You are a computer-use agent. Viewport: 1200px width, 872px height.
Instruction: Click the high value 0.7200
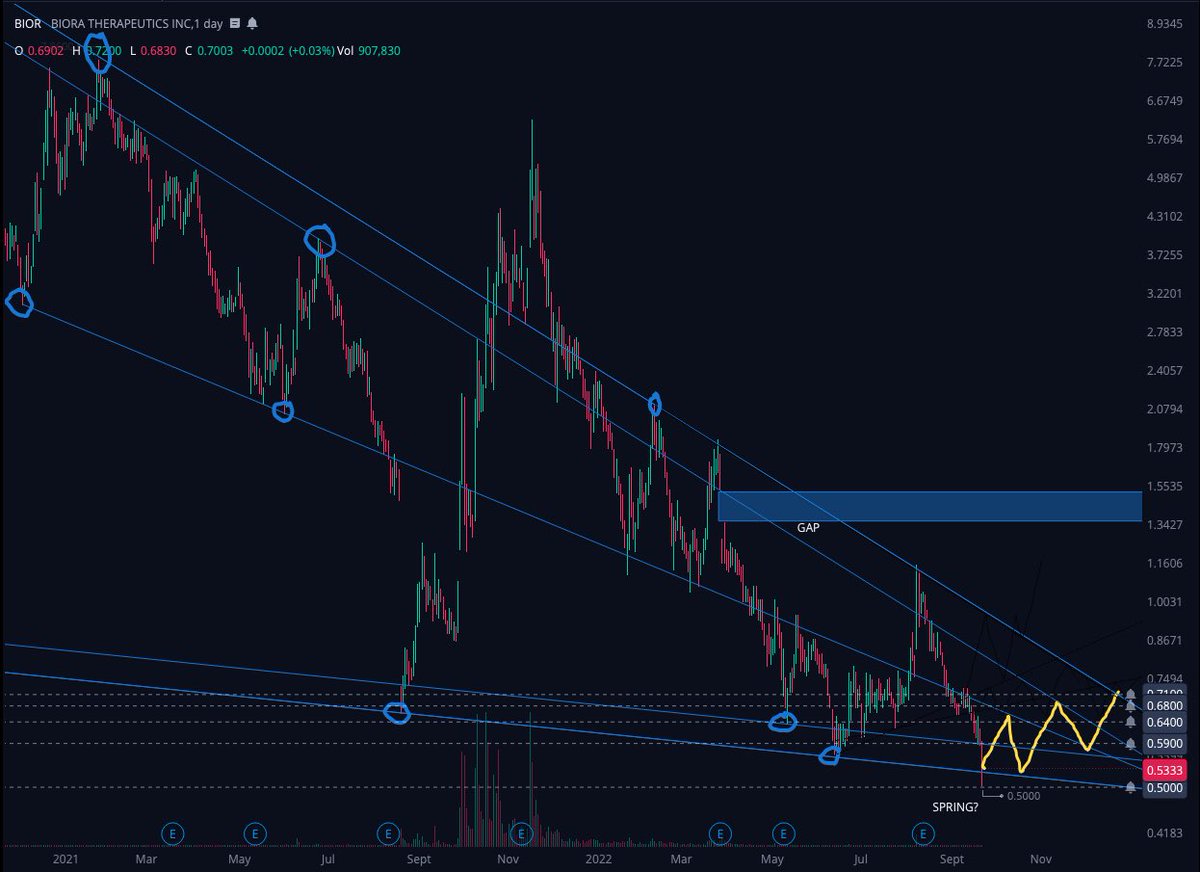point(103,49)
